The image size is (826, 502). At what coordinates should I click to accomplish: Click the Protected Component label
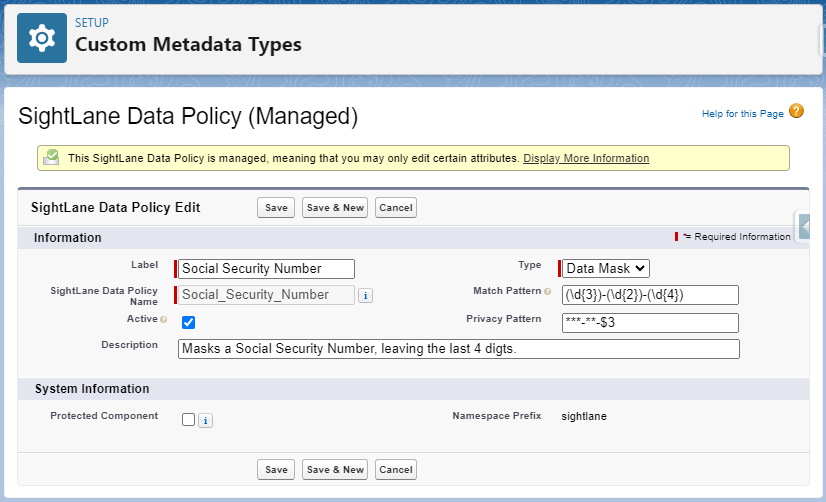[x=104, y=416]
